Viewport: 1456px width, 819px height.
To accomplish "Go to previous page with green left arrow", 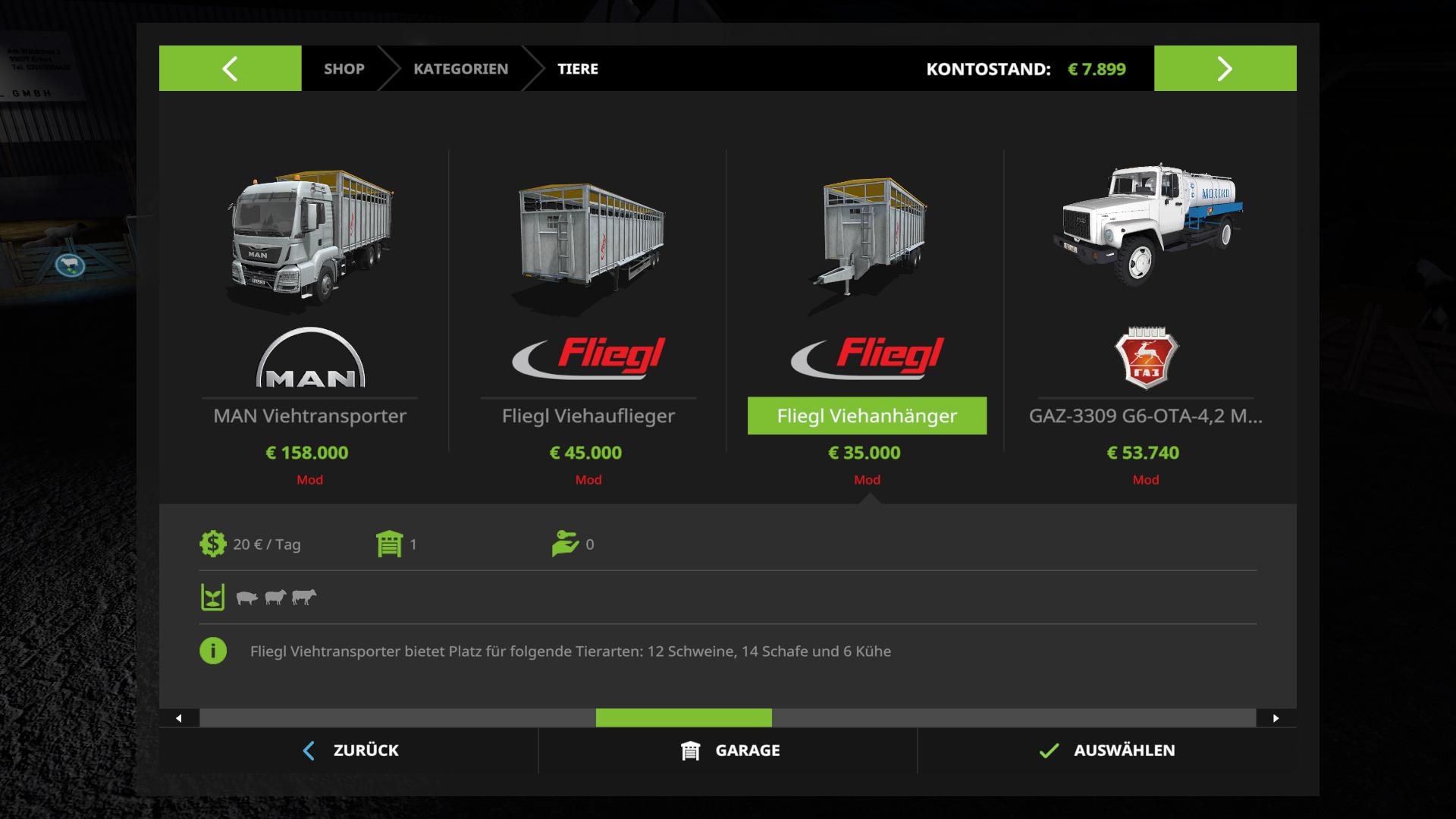I will [230, 68].
